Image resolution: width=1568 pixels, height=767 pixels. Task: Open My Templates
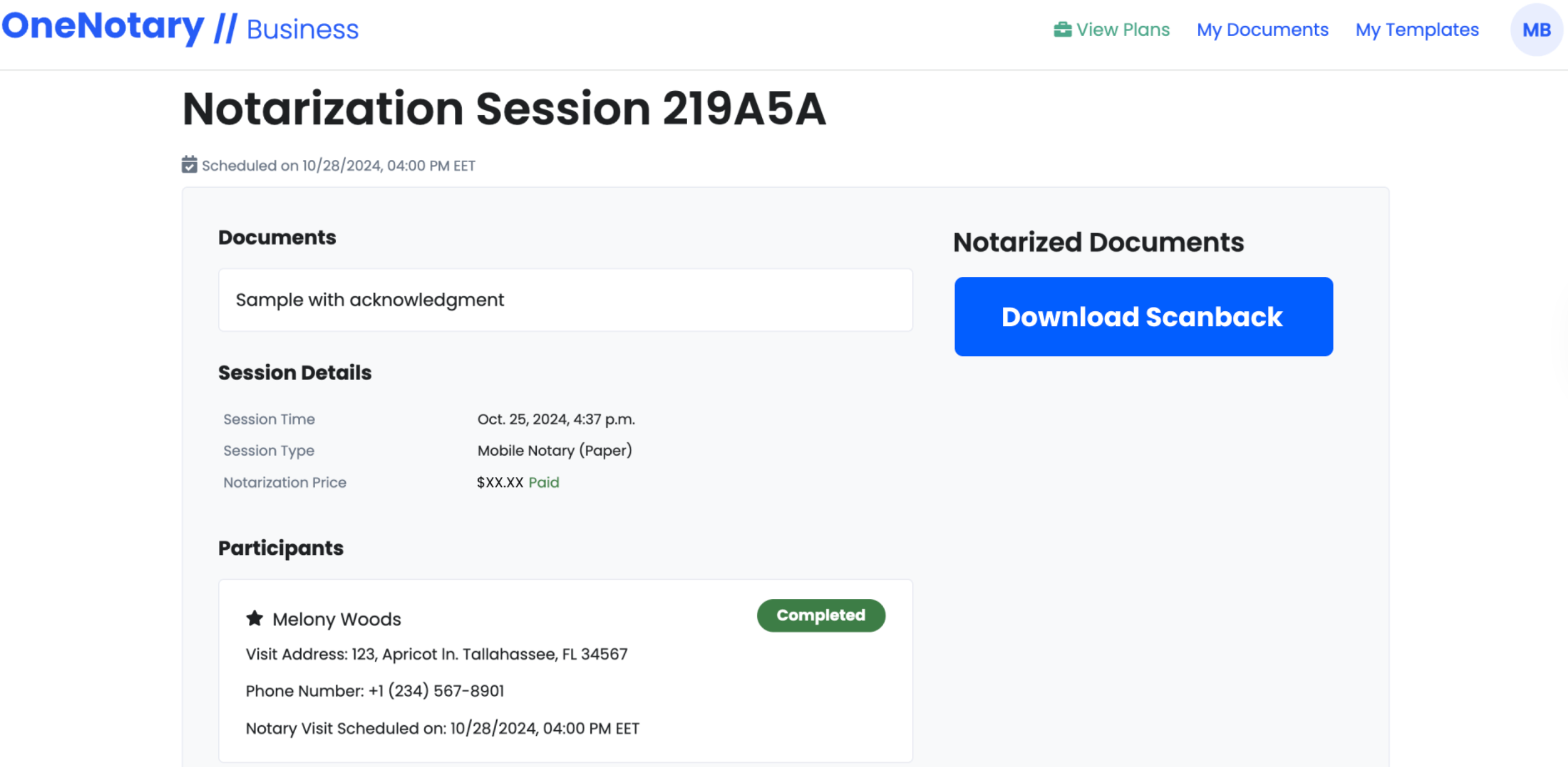click(x=1417, y=29)
